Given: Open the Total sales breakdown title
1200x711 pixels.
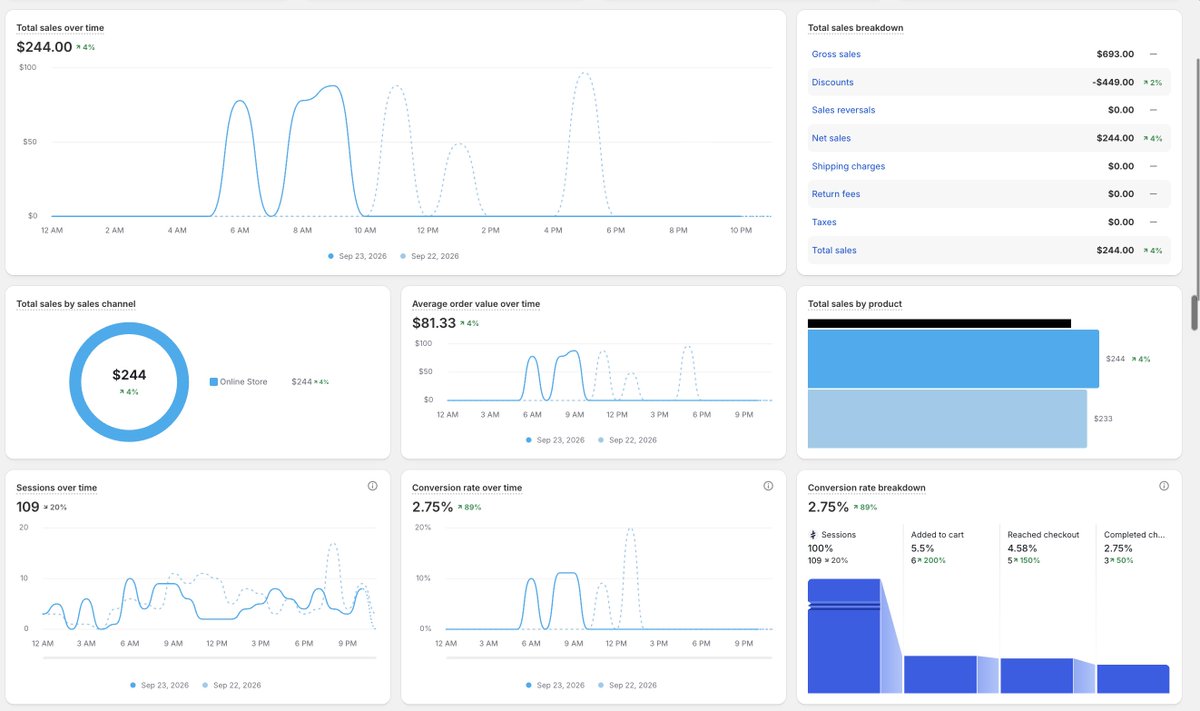Looking at the screenshot, I should (855, 28).
